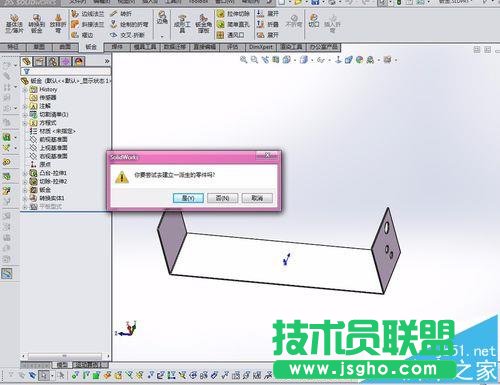Click the feature tree filter field
The image size is (500, 385).
[x=65, y=71]
